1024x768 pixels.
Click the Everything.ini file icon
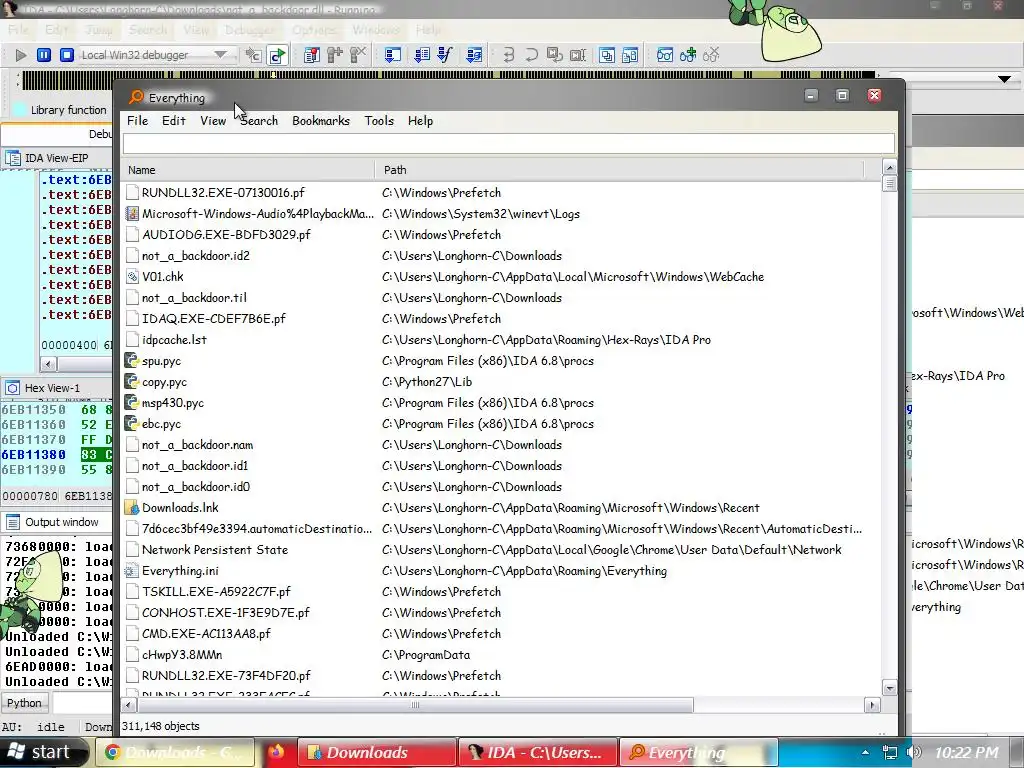coord(132,571)
